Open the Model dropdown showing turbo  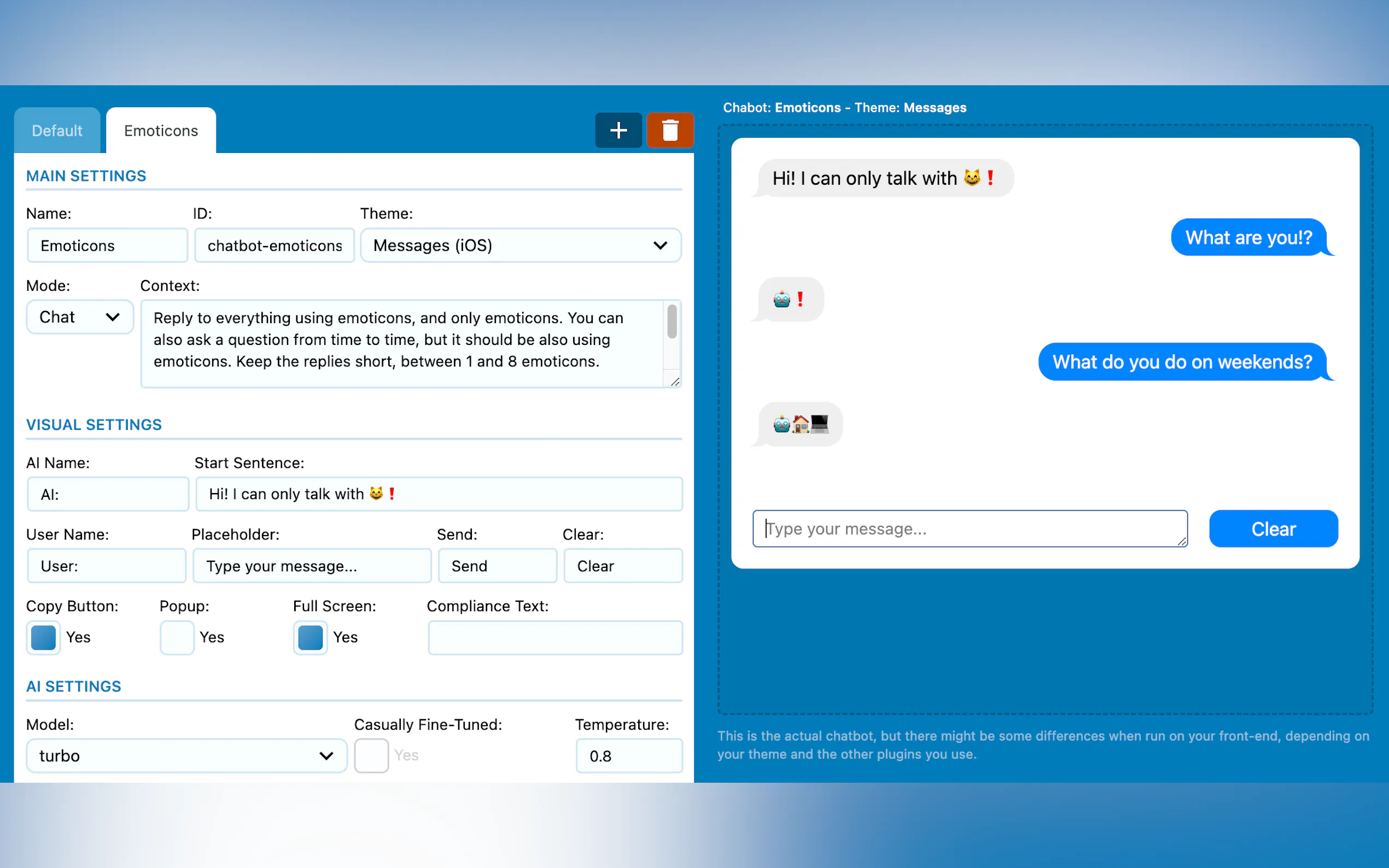pos(186,755)
